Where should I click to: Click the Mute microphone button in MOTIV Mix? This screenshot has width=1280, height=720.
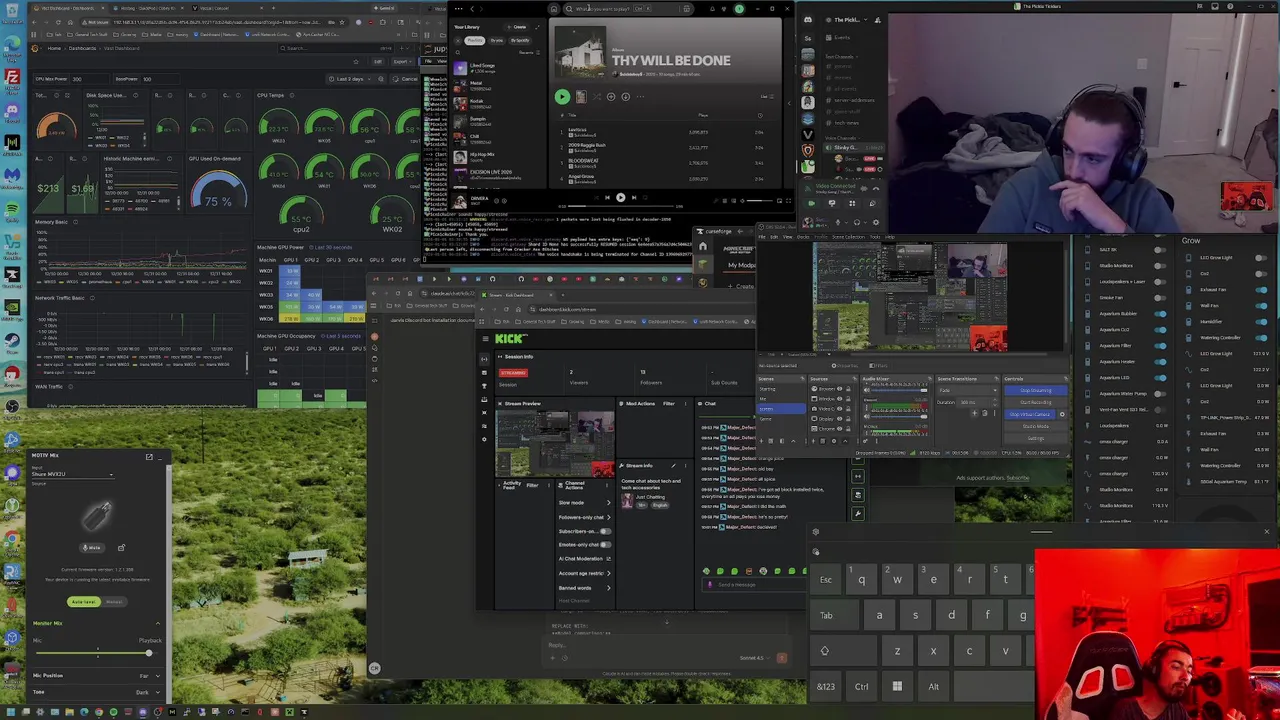tap(92, 548)
